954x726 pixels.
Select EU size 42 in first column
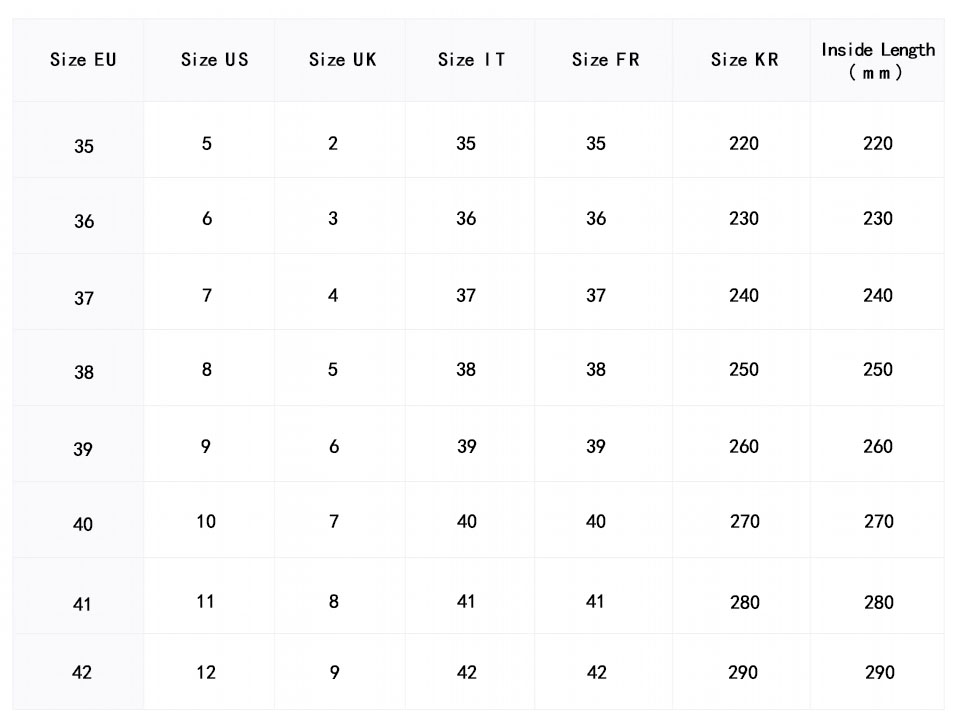[x=82, y=672]
